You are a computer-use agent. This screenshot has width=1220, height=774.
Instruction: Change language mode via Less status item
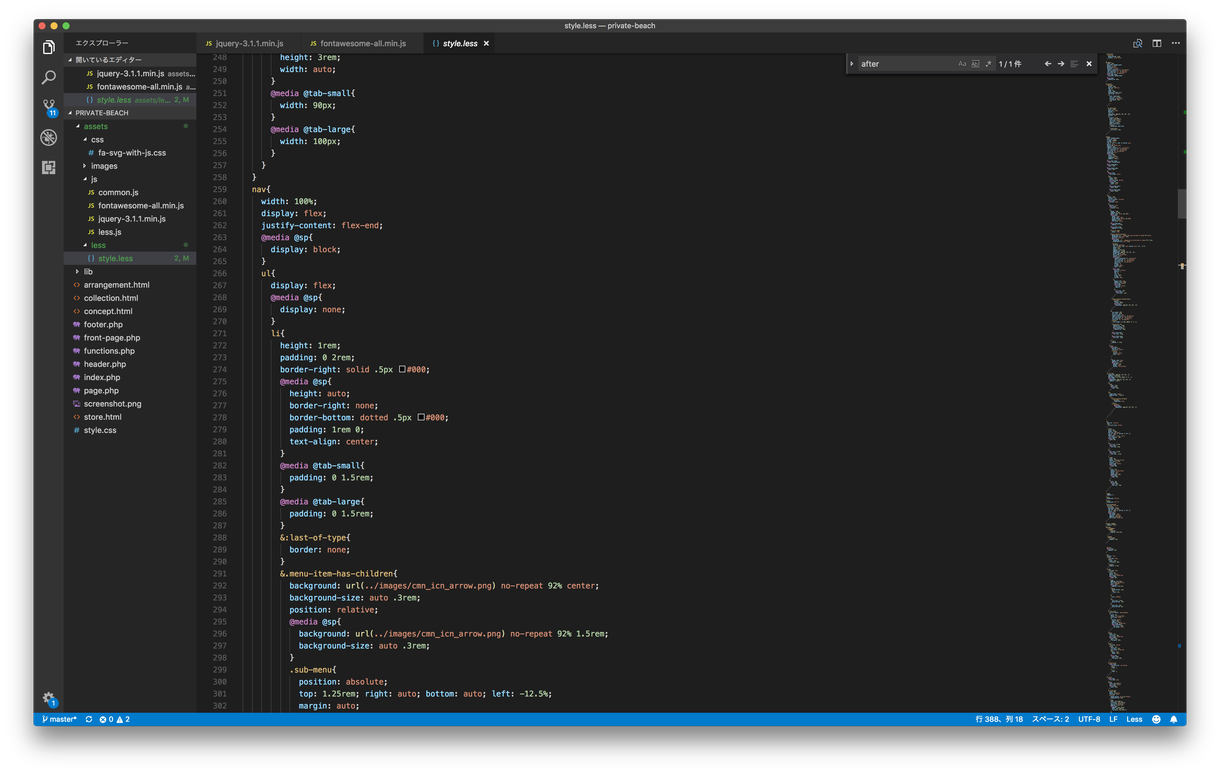pyautogui.click(x=1134, y=719)
